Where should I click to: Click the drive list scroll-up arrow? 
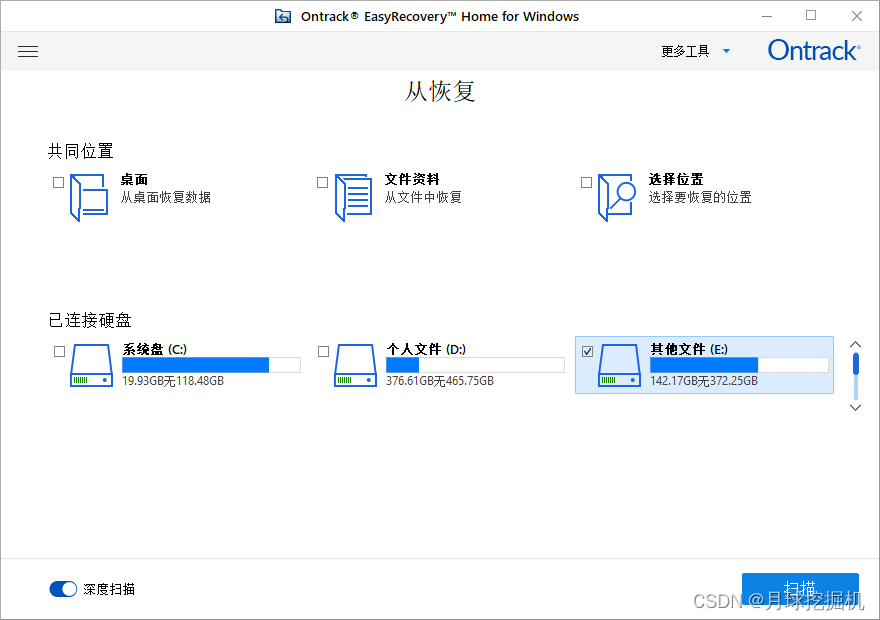click(x=855, y=344)
